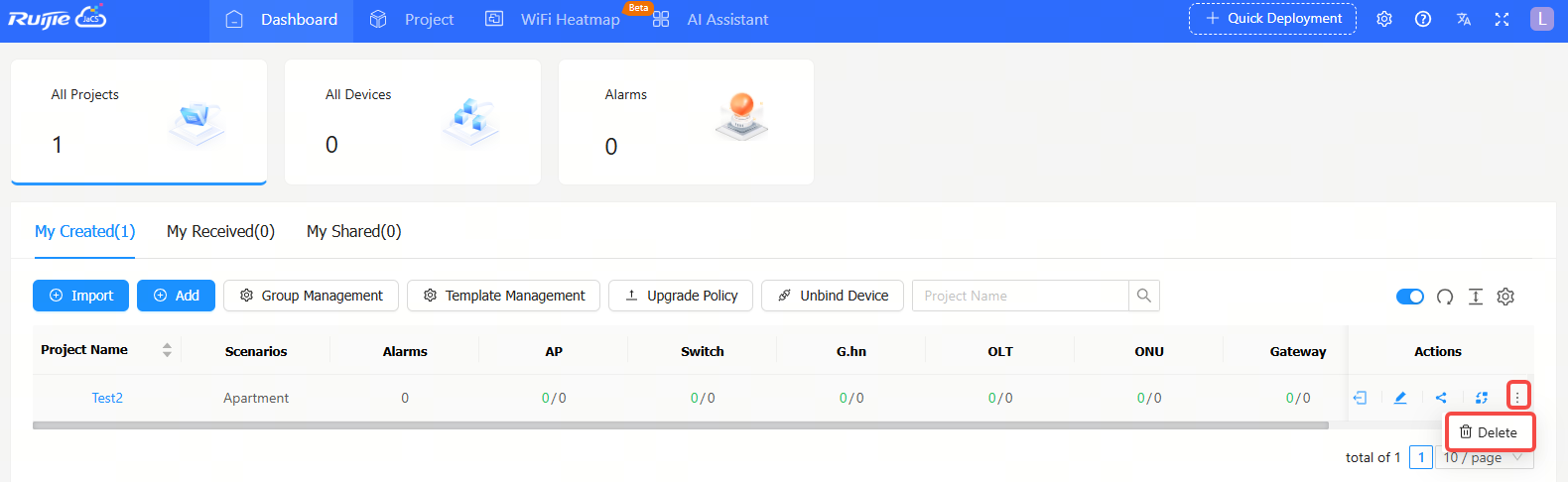The height and width of the screenshot is (482, 1568).
Task: Sort by Project Name column arrows
Action: click(167, 350)
